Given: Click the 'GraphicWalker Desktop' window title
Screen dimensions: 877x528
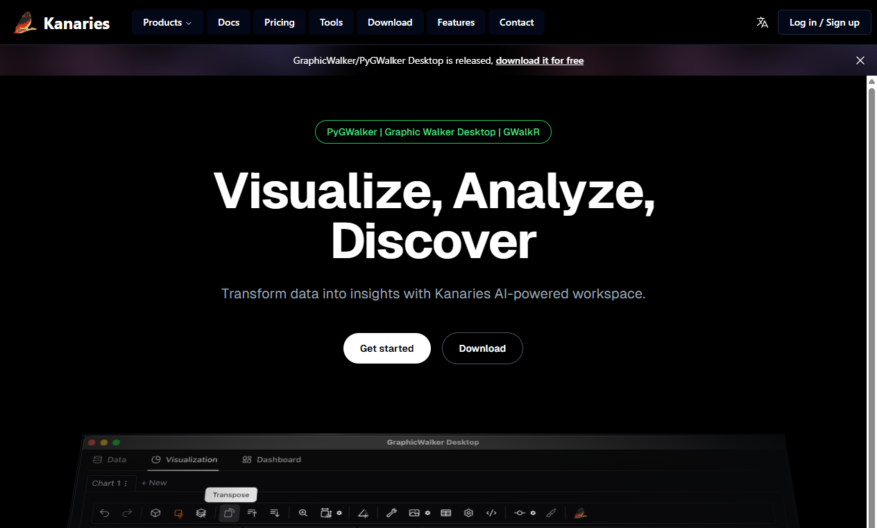Looking at the screenshot, I should [x=433, y=442].
